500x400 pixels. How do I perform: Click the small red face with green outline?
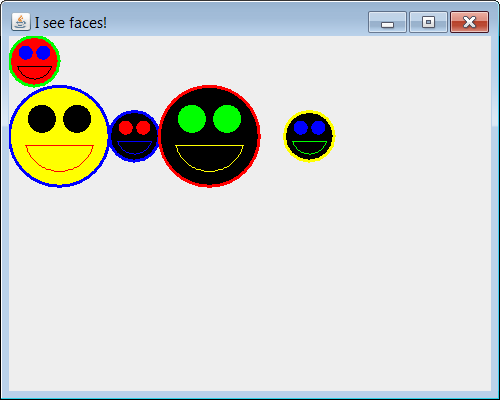point(35,61)
